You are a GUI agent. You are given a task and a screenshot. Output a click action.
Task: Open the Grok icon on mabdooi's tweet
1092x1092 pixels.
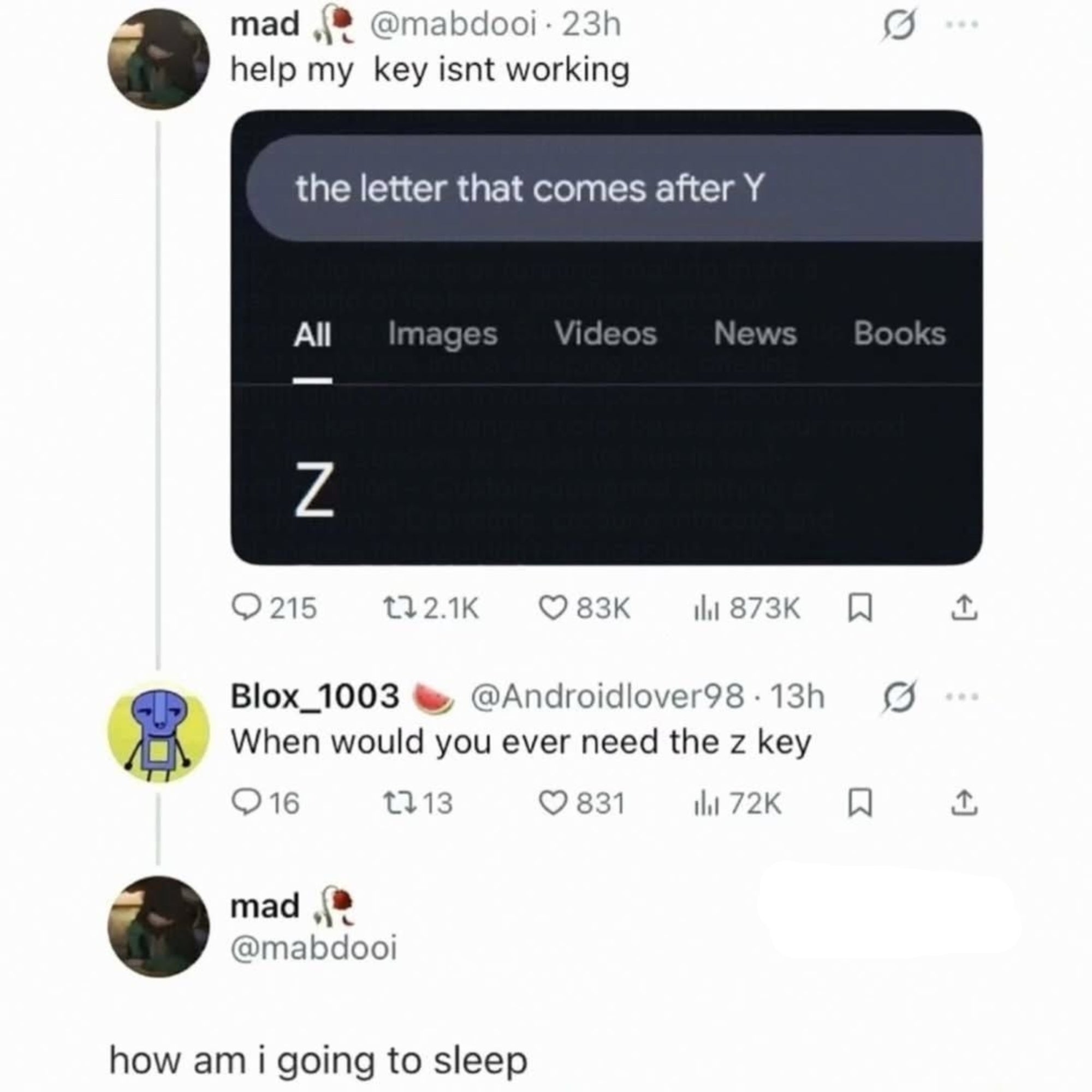[898, 26]
